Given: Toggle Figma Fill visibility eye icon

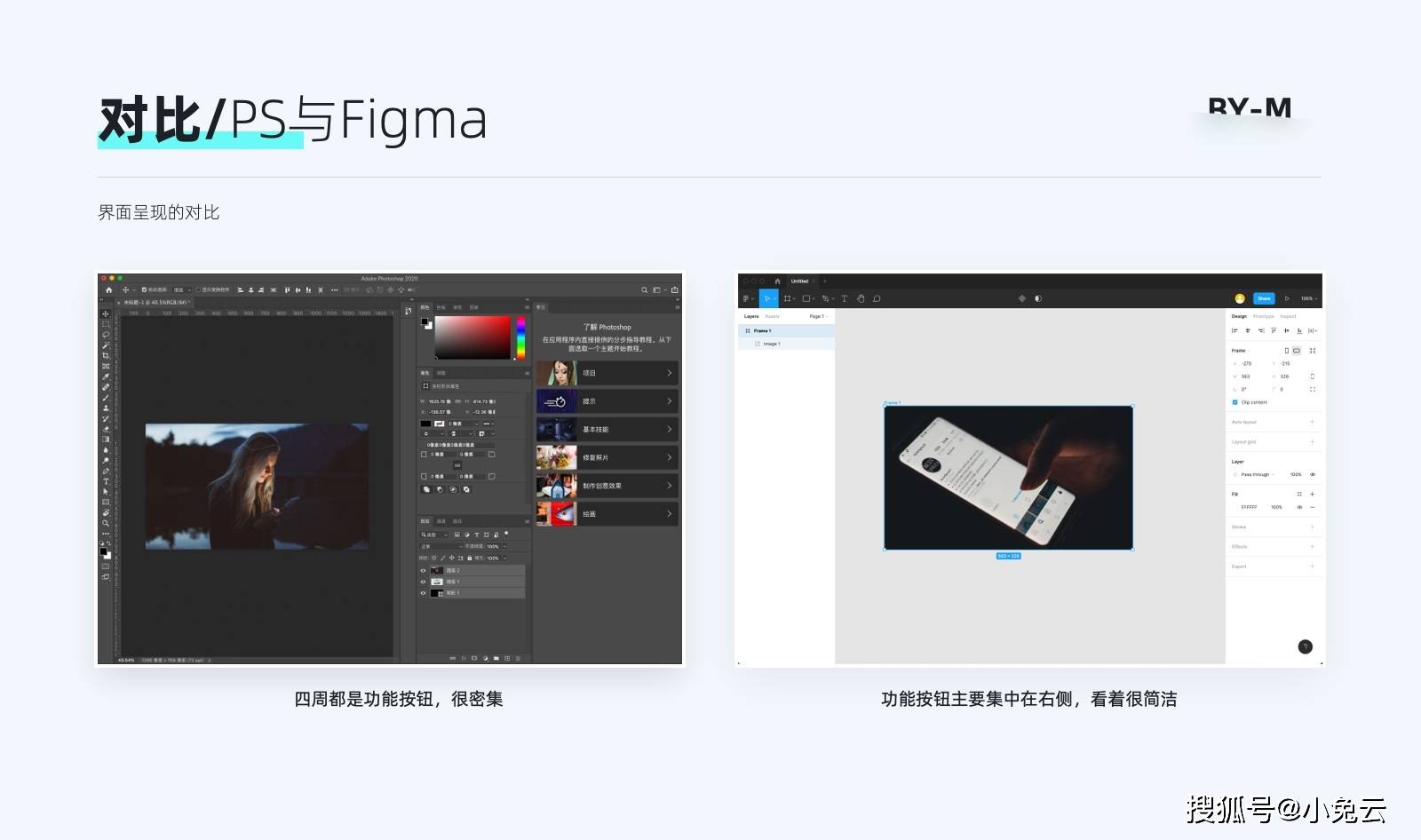Looking at the screenshot, I should [1299, 507].
